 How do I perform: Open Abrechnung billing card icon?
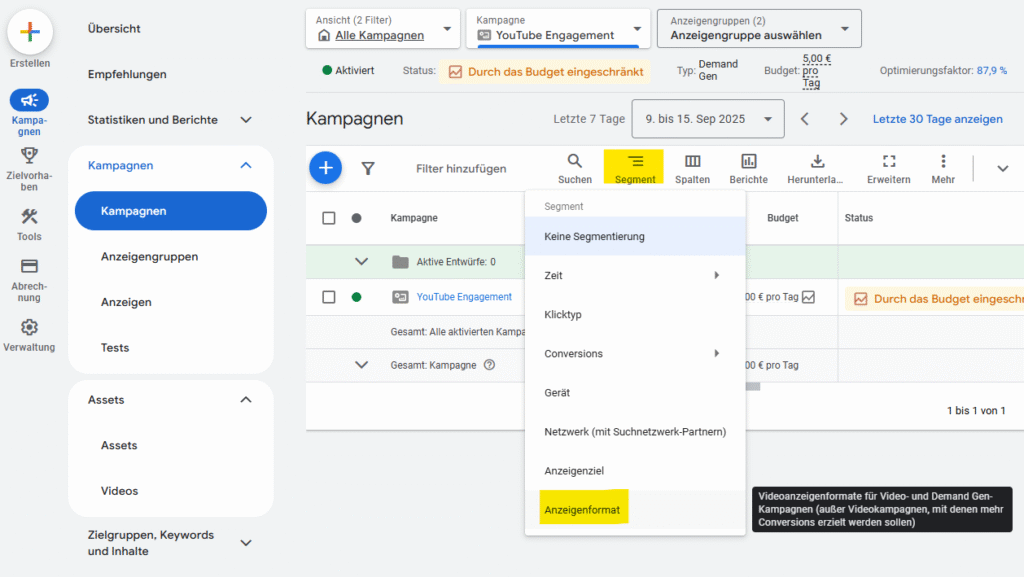(x=29, y=266)
